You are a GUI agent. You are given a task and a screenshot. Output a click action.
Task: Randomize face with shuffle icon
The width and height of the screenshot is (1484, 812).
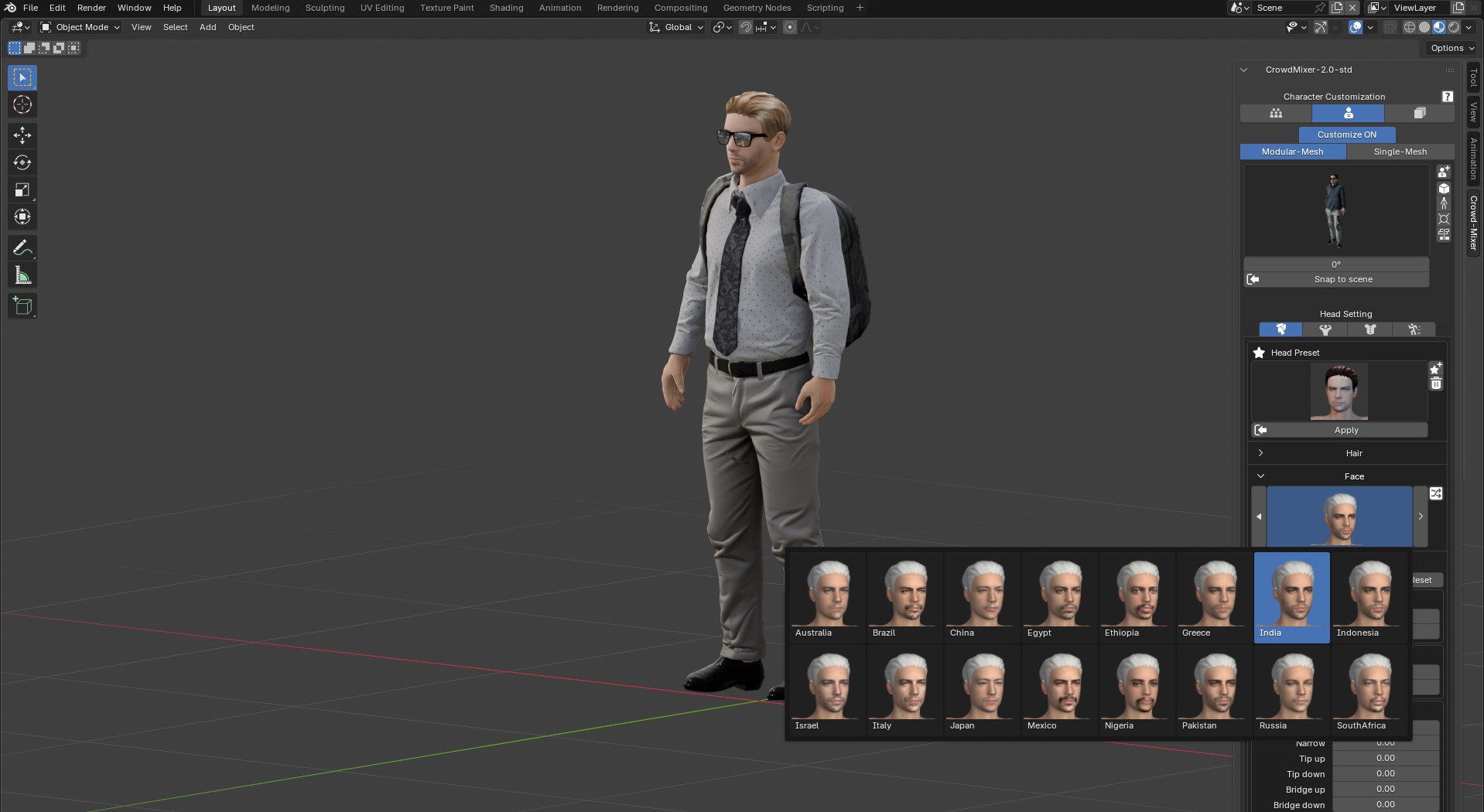coord(1436,493)
